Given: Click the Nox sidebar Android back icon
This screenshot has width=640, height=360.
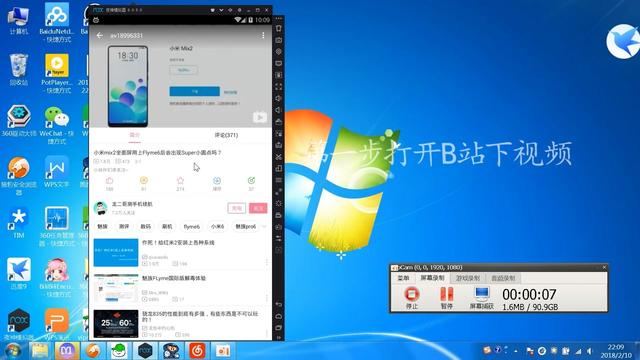Looking at the screenshot, I should (279, 304).
